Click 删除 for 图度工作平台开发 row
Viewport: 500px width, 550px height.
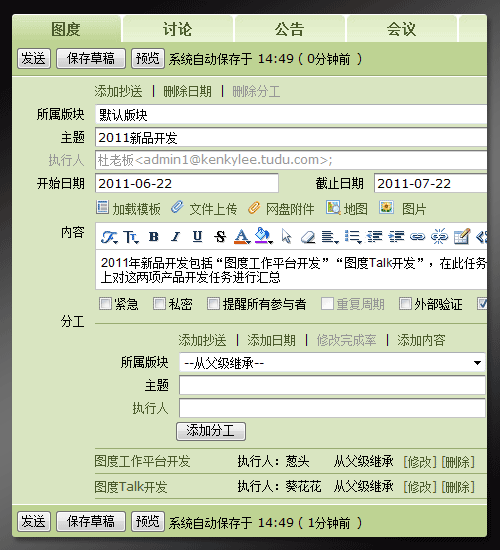458,462
